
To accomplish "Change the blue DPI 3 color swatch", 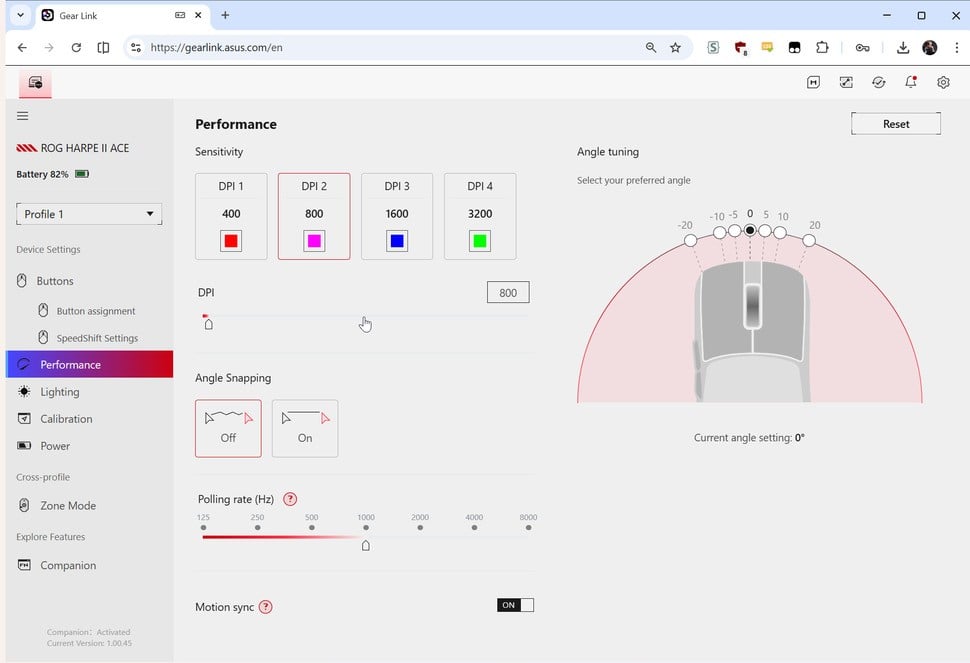I will (397, 241).
